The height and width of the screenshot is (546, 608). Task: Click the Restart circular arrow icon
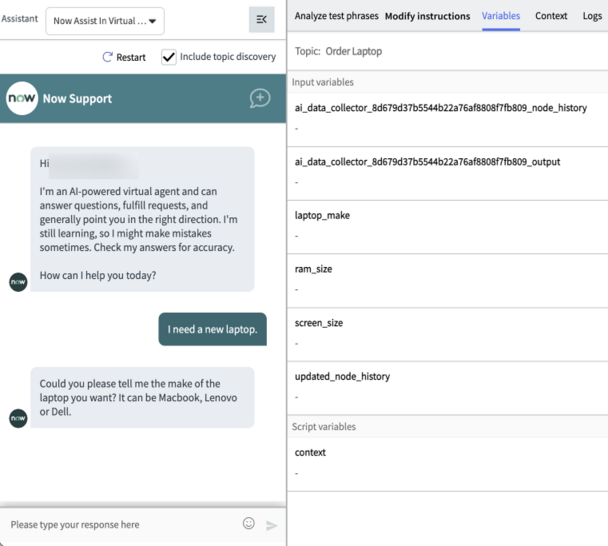(107, 57)
